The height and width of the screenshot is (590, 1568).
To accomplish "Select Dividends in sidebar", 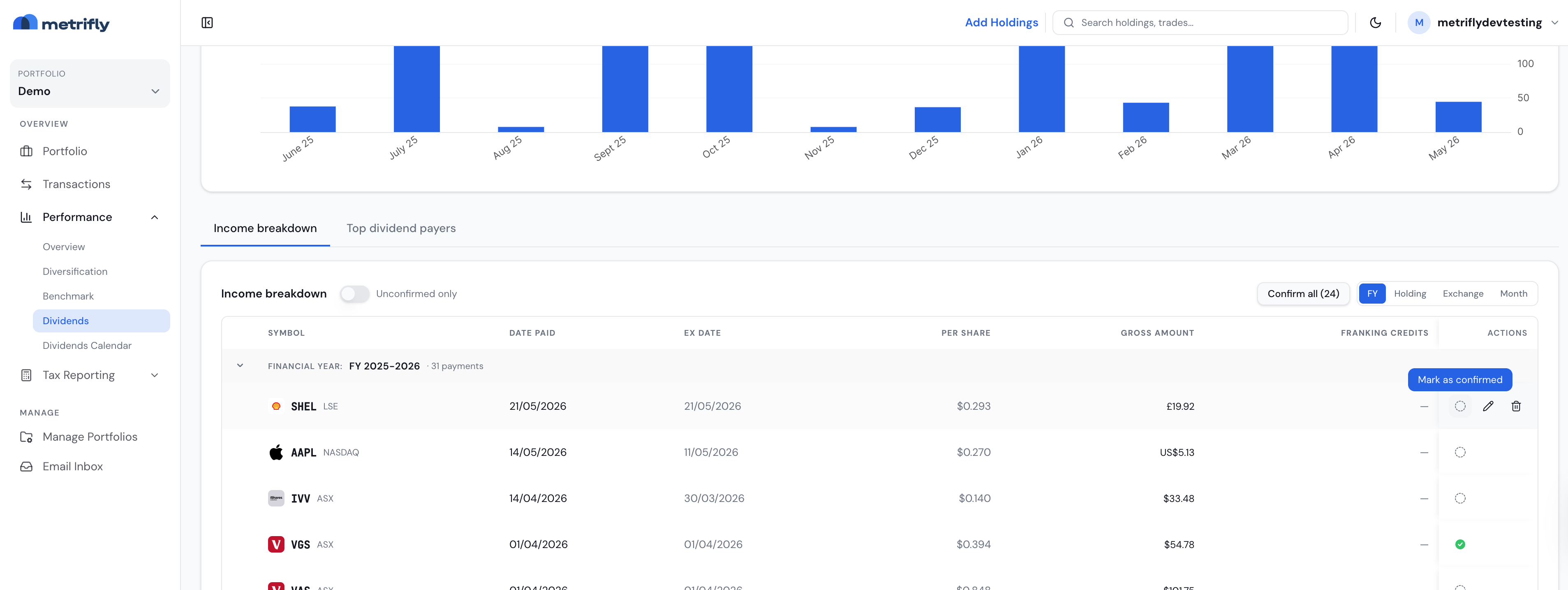I will tap(101, 321).
